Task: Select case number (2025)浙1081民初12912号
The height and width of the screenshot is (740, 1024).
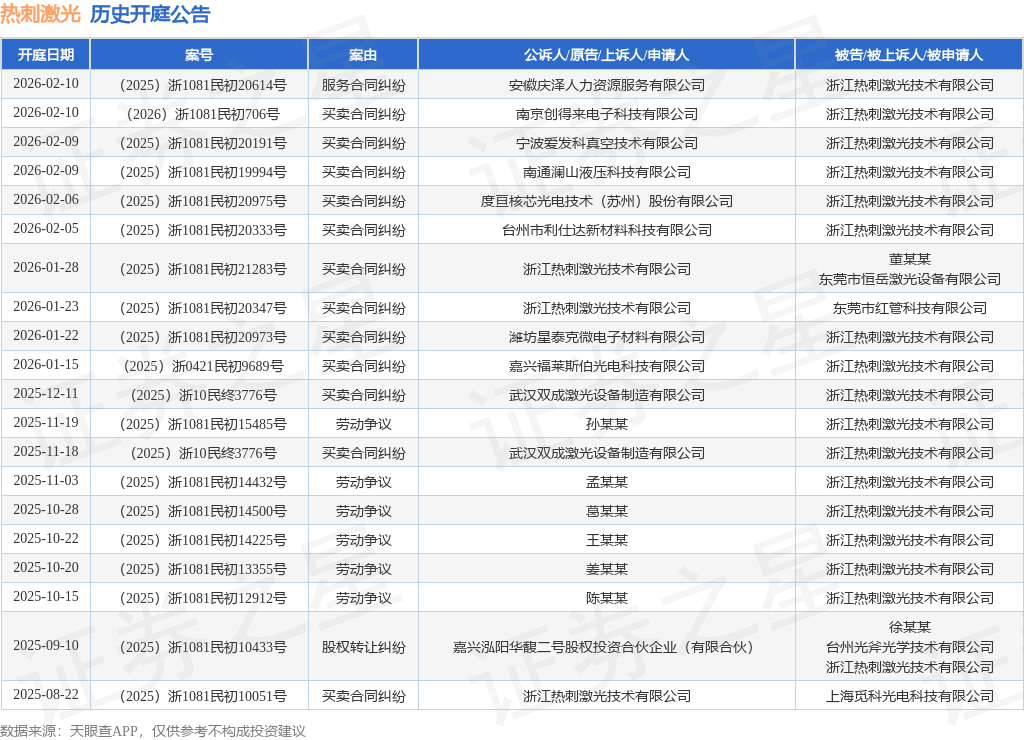Action: [x=203, y=598]
